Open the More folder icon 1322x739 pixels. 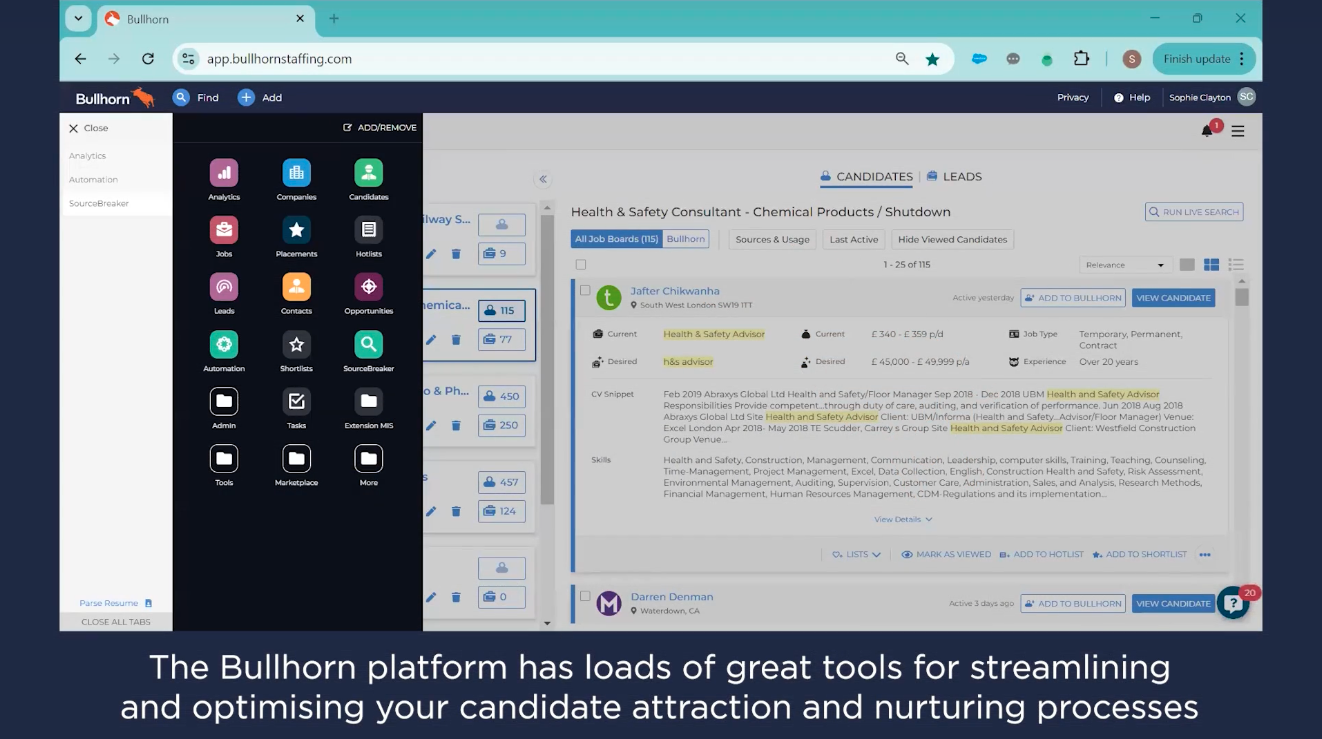tap(369, 458)
